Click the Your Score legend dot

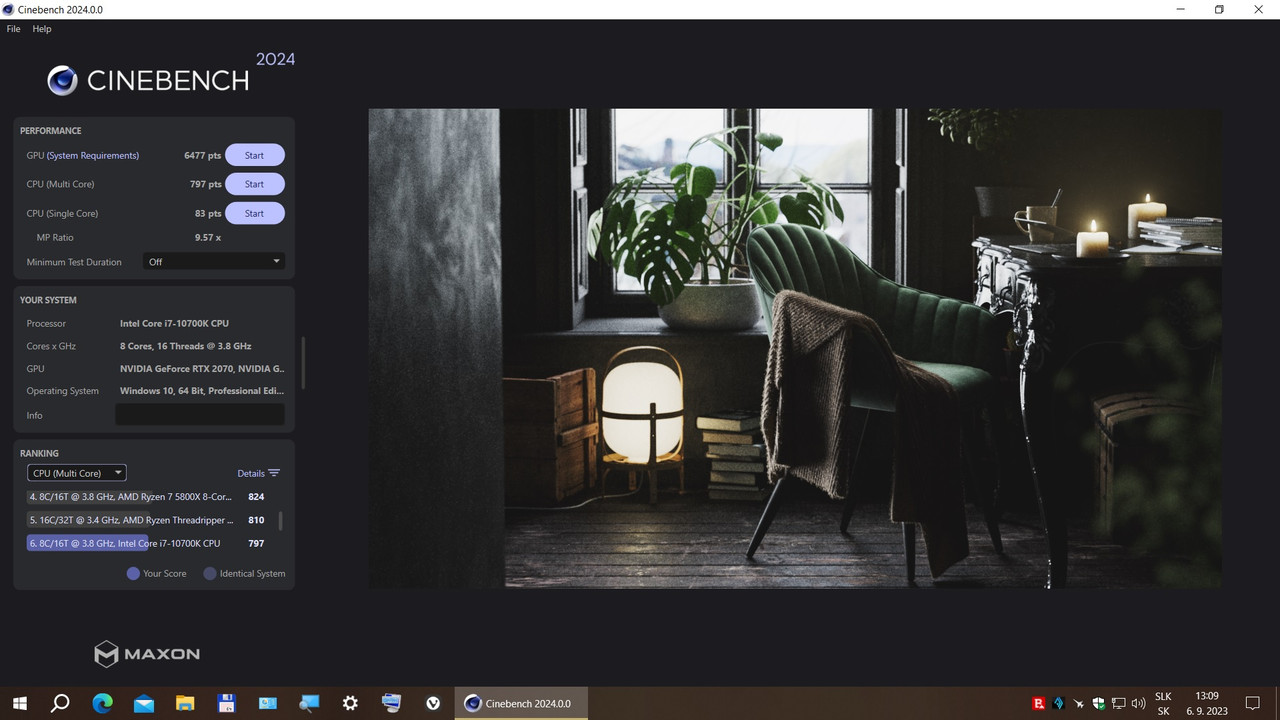(x=133, y=573)
